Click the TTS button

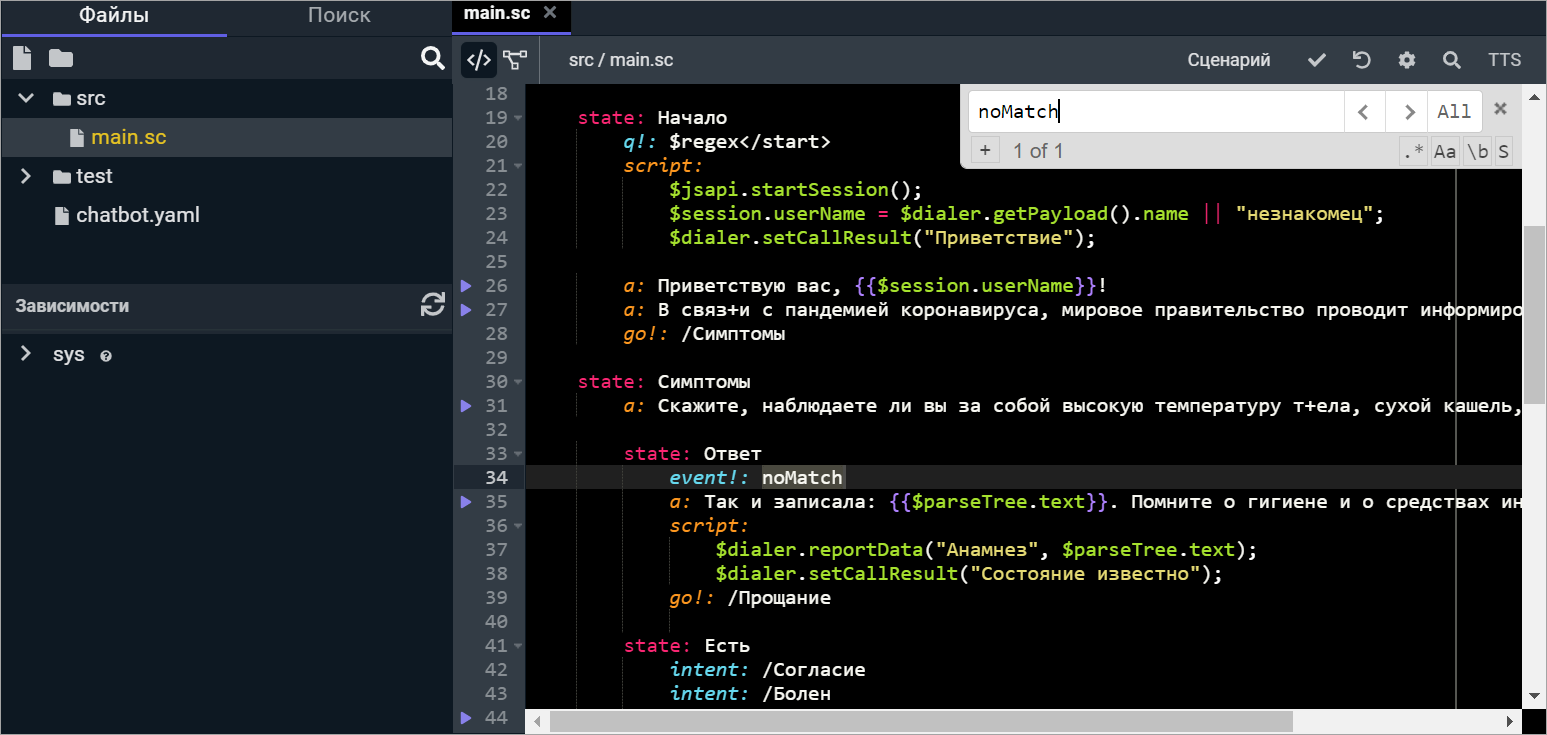[1504, 60]
